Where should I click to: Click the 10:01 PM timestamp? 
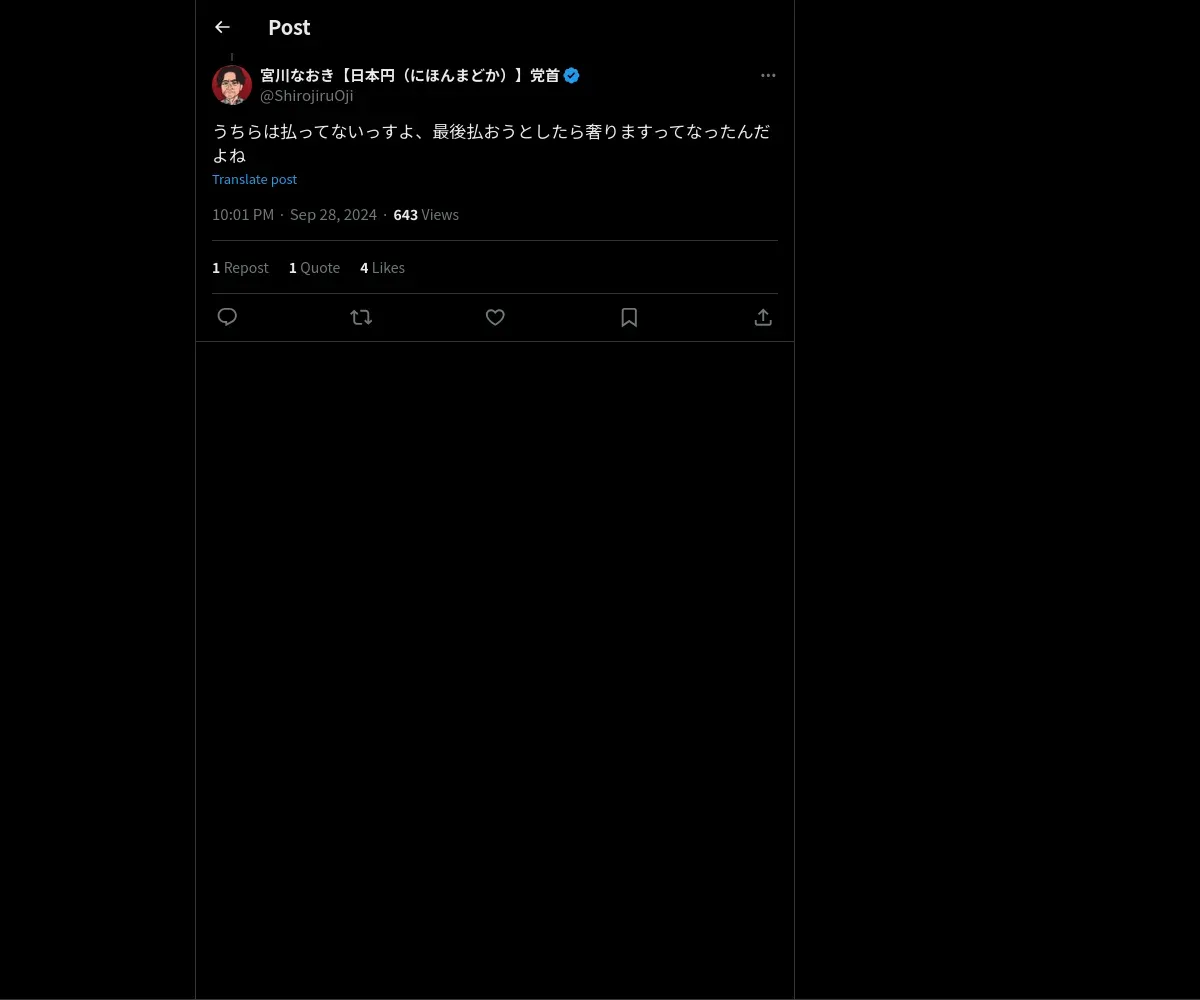(x=243, y=215)
